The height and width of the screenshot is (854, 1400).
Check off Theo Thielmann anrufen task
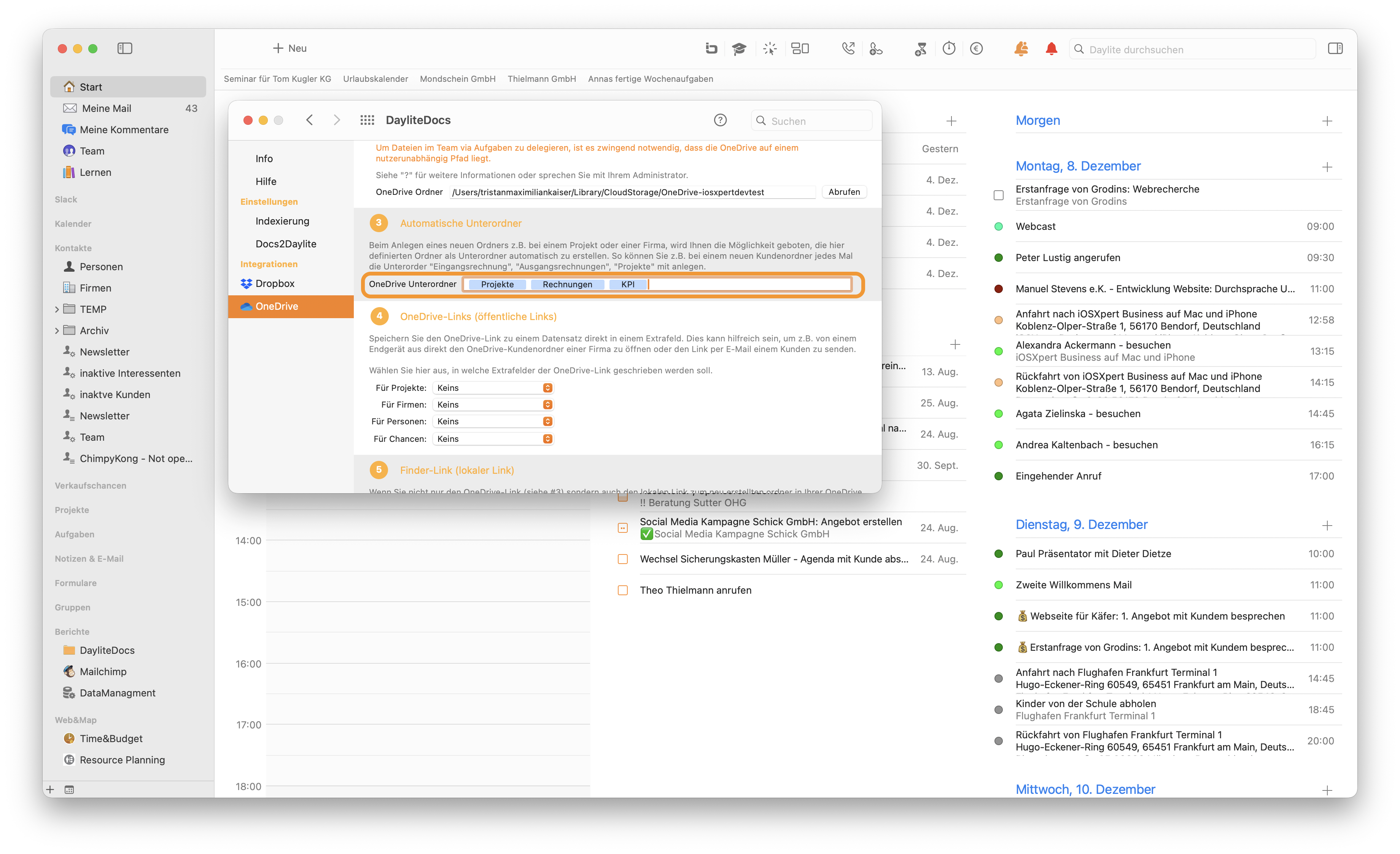[623, 590]
